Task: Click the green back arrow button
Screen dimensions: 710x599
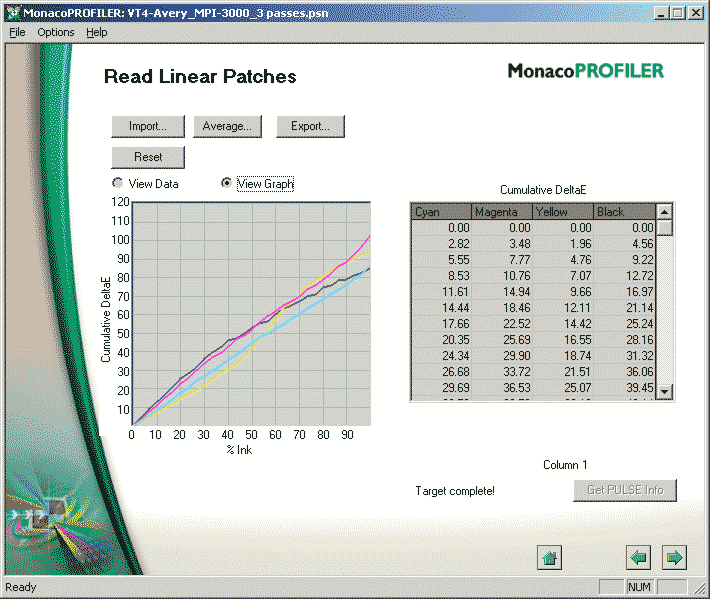Action: point(638,557)
